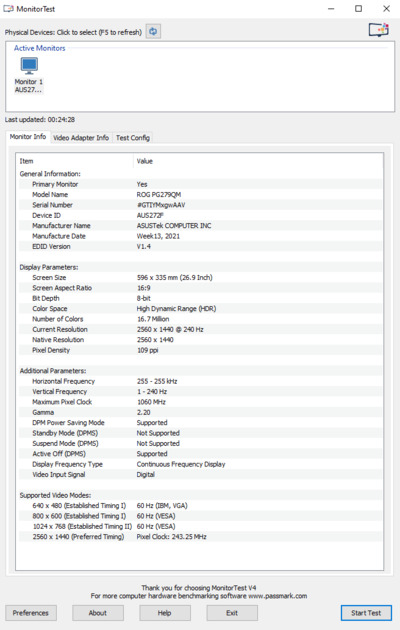Switch to the Monitor Info tab
This screenshot has width=400, height=630.
(x=28, y=137)
